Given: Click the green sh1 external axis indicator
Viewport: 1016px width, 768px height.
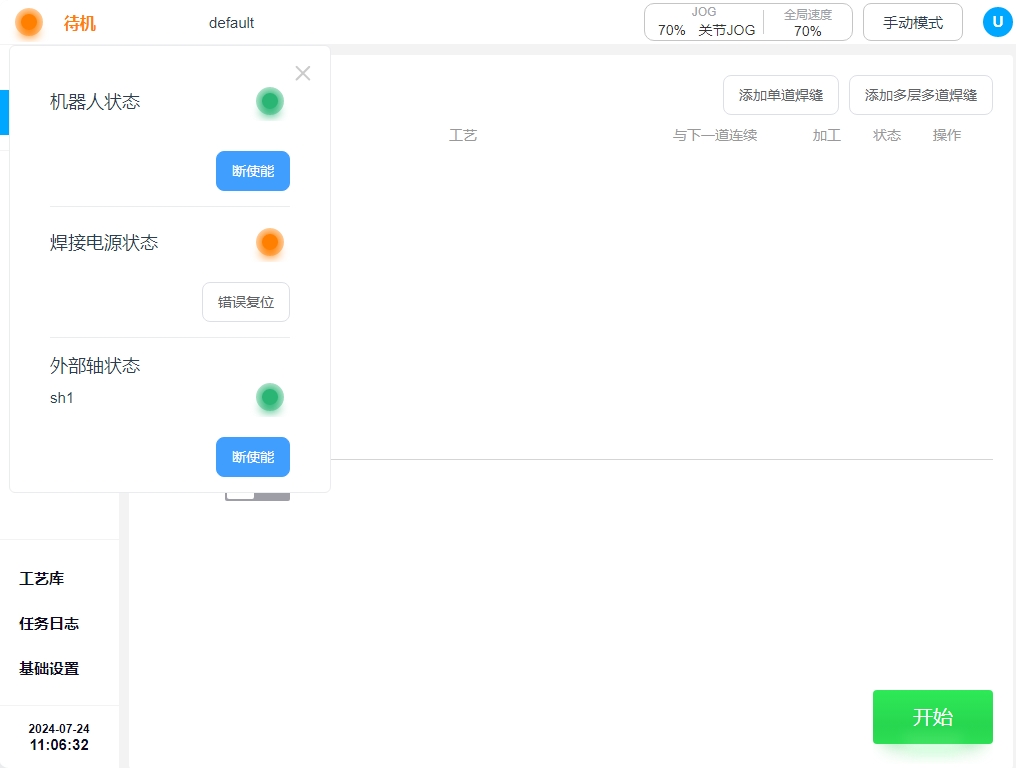Looking at the screenshot, I should [269, 397].
